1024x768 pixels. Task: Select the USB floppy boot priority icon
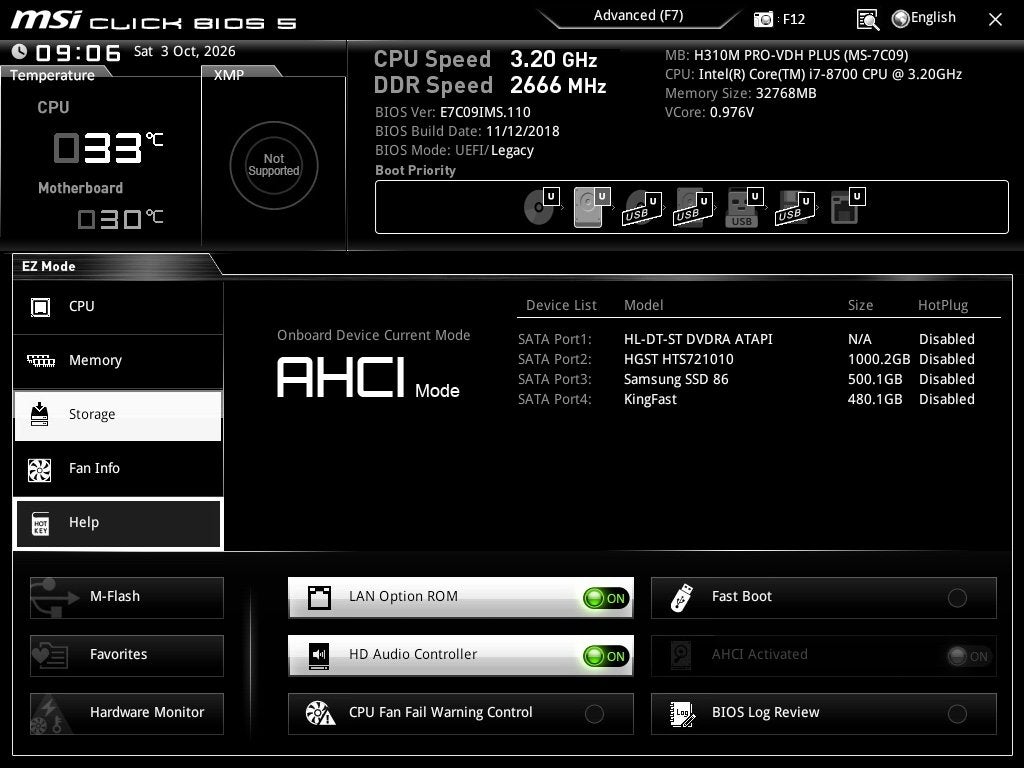tap(795, 208)
